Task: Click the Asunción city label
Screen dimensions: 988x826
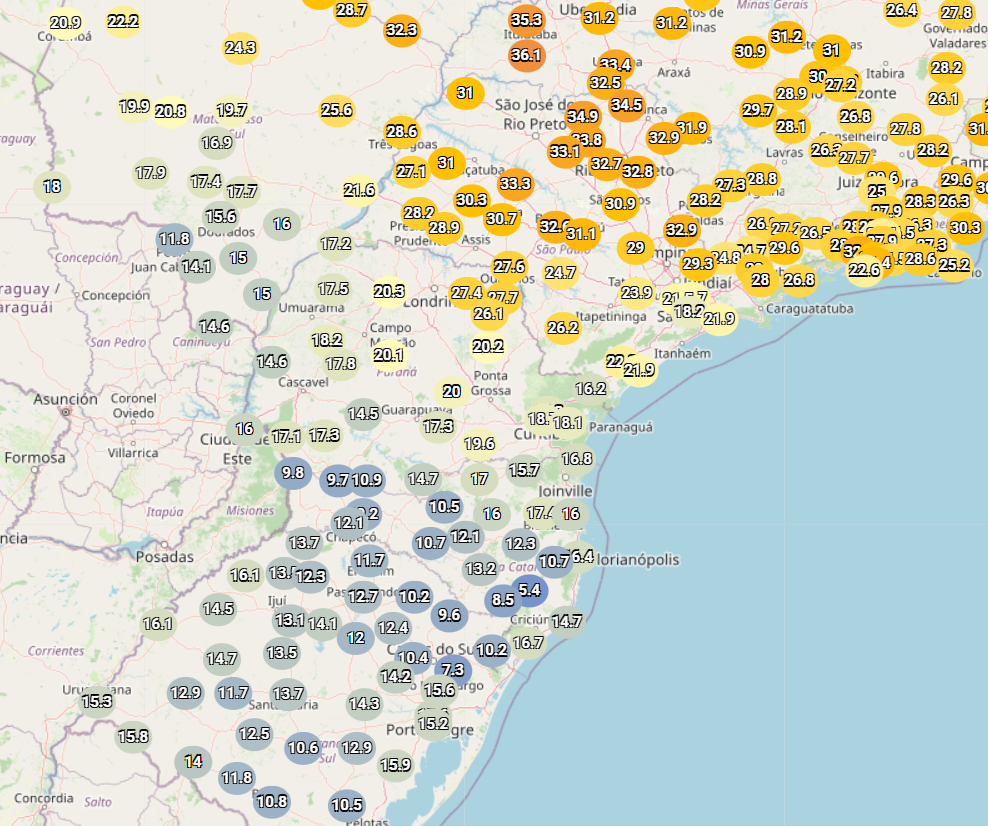Action: pos(66,399)
